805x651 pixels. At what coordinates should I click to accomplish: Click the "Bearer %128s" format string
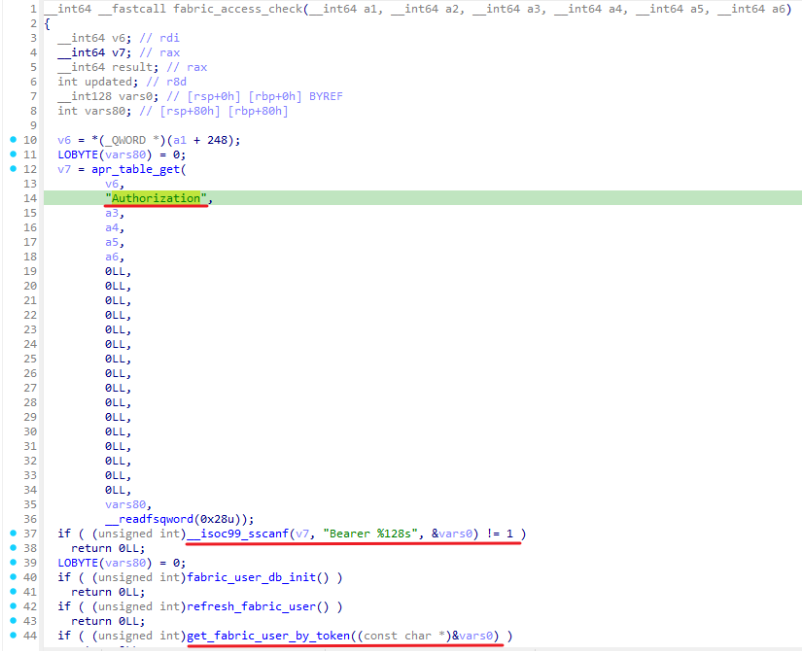click(x=370, y=534)
